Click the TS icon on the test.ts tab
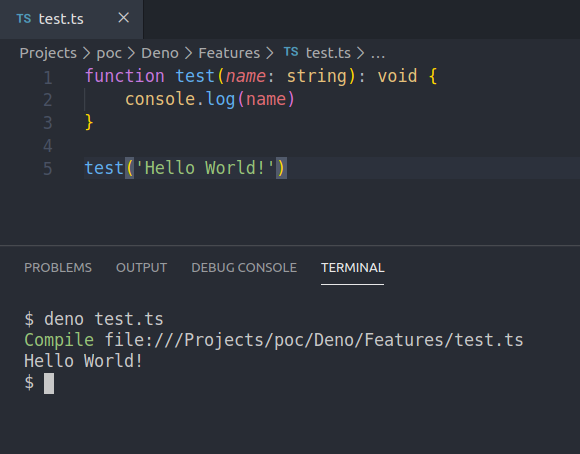Viewport: 580px width, 454px height. tap(24, 19)
